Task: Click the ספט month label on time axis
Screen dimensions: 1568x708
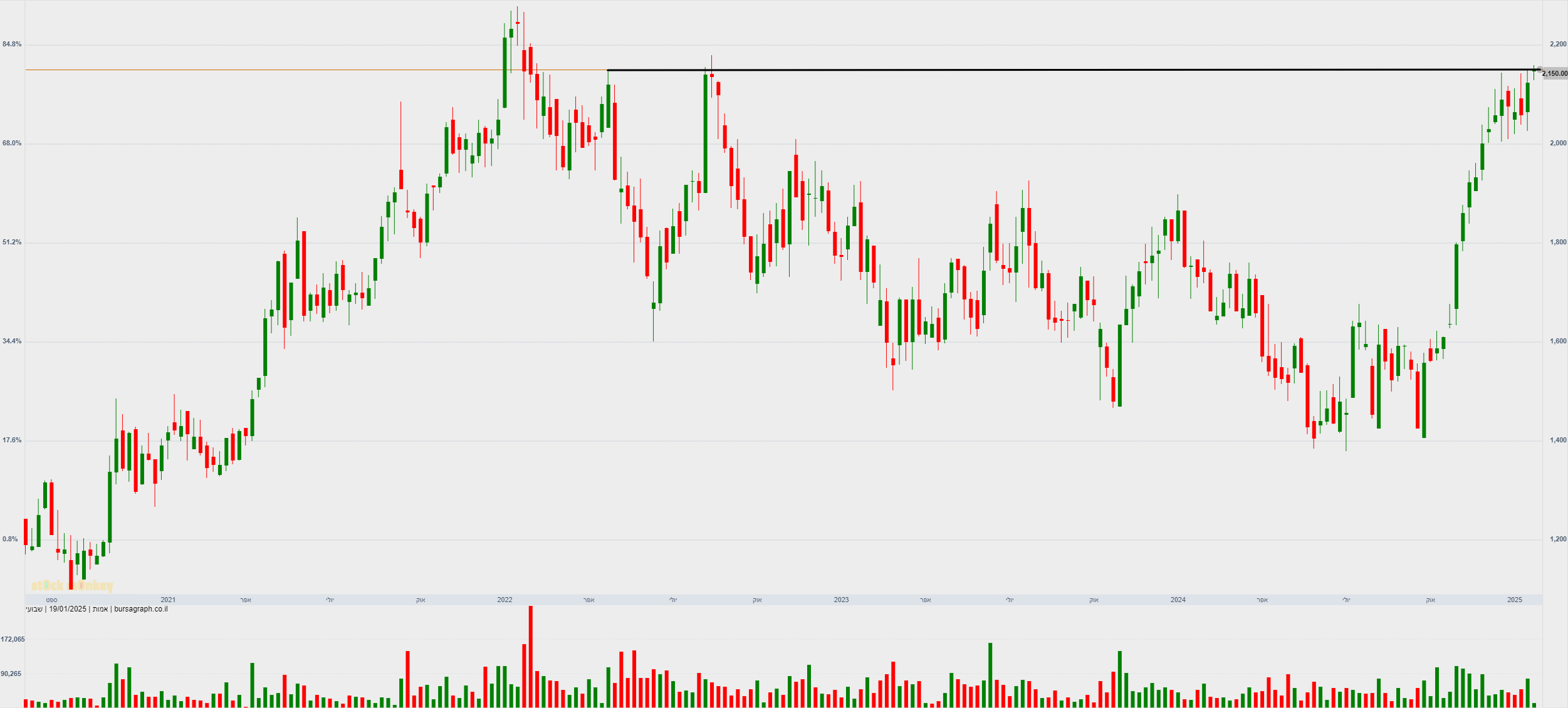Action: coord(51,600)
